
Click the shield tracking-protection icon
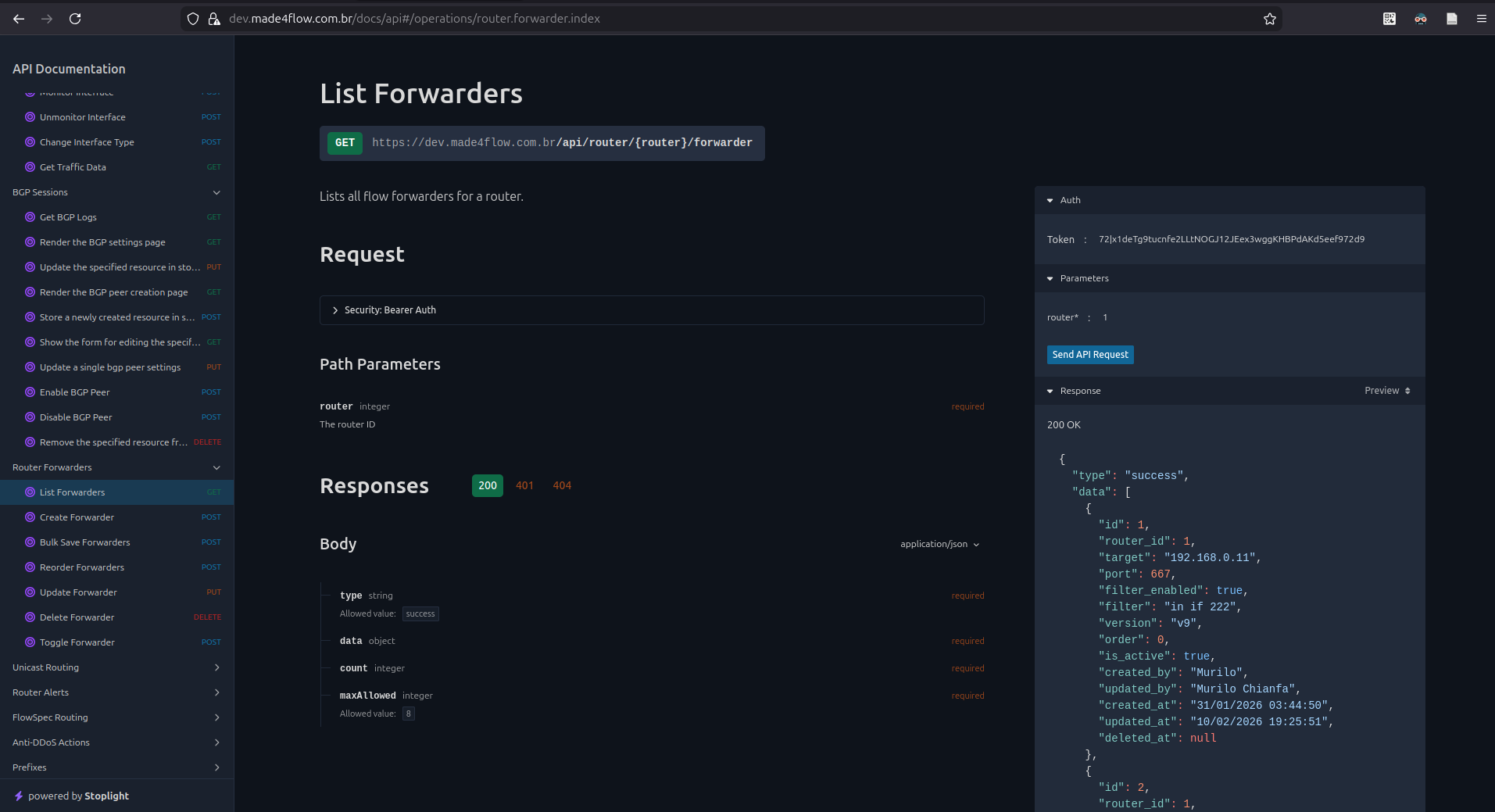[x=192, y=19]
